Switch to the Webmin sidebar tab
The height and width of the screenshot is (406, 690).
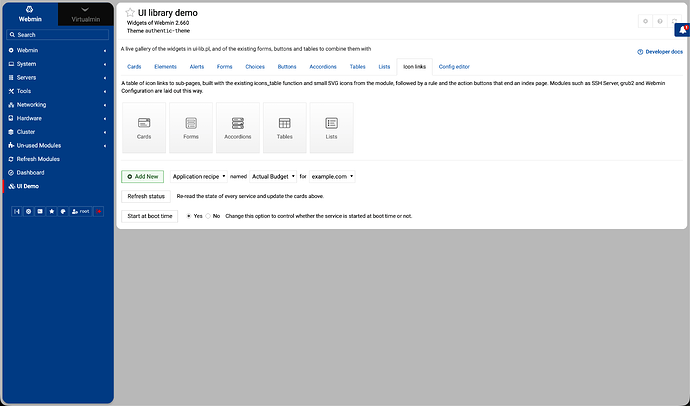point(30,14)
